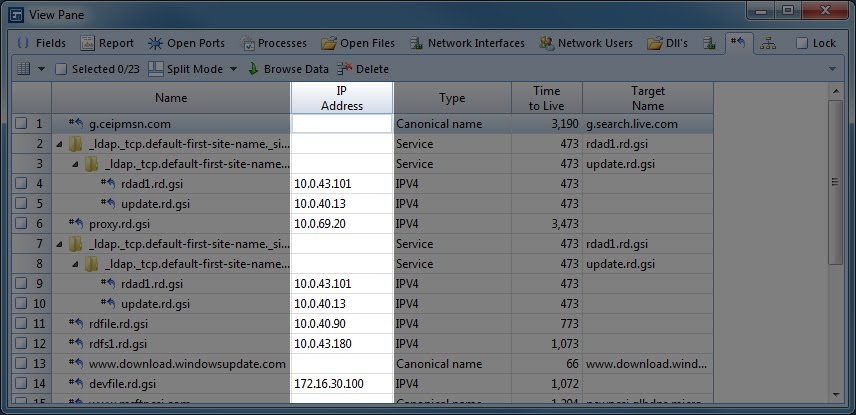Check the row 4 checkbox
Screen dimensions: 856x415
tap(21, 184)
